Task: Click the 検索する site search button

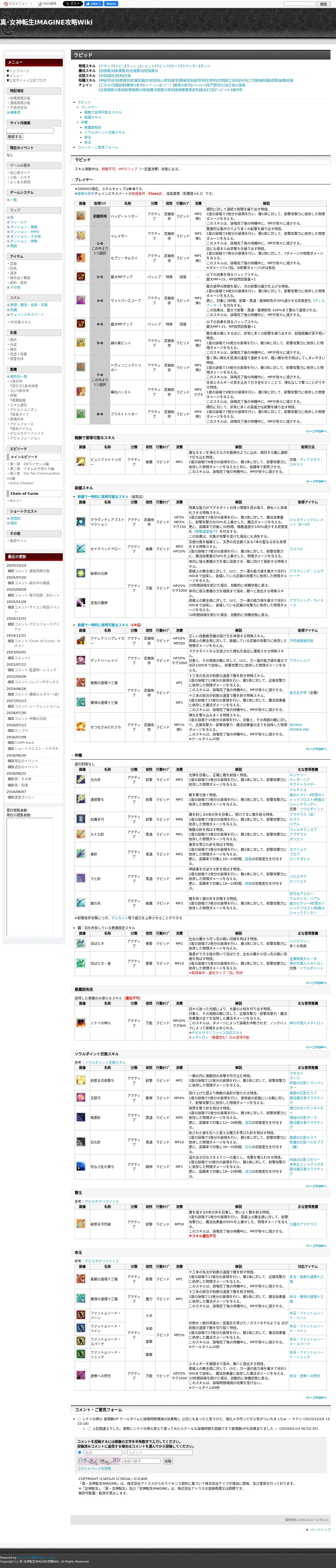Action: point(15,137)
